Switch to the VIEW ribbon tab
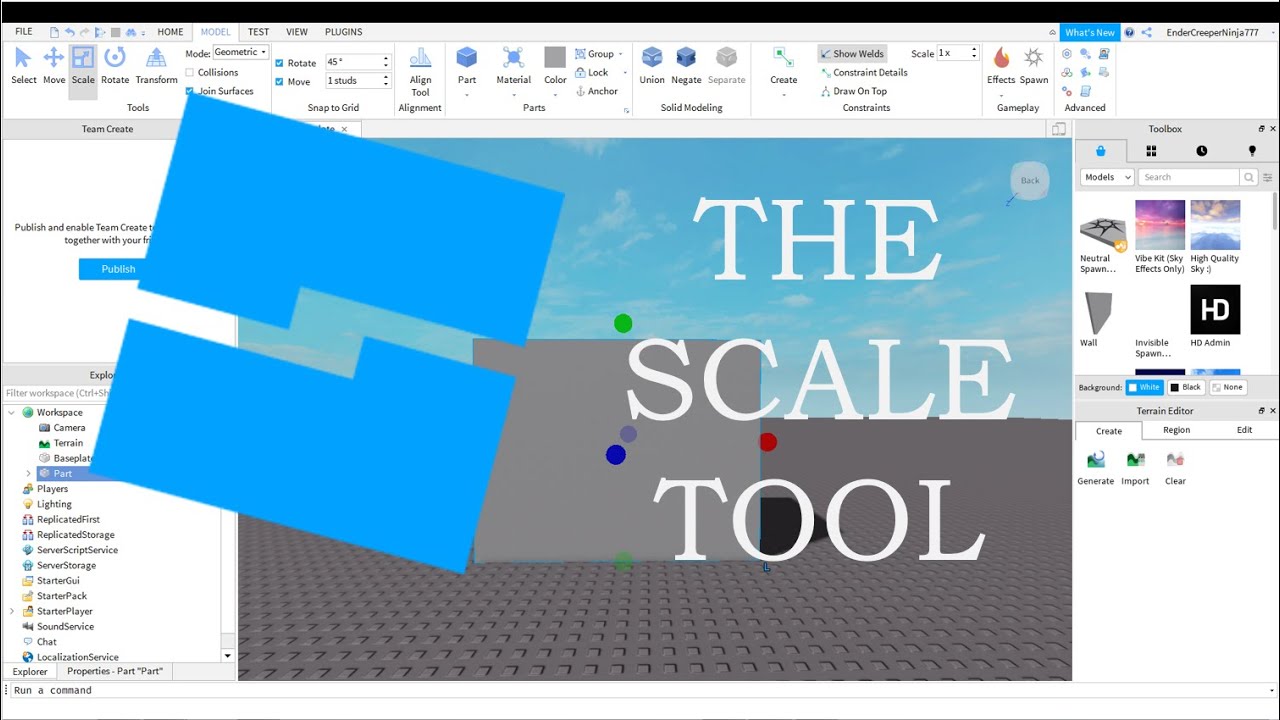The height and width of the screenshot is (720, 1280). coord(297,32)
